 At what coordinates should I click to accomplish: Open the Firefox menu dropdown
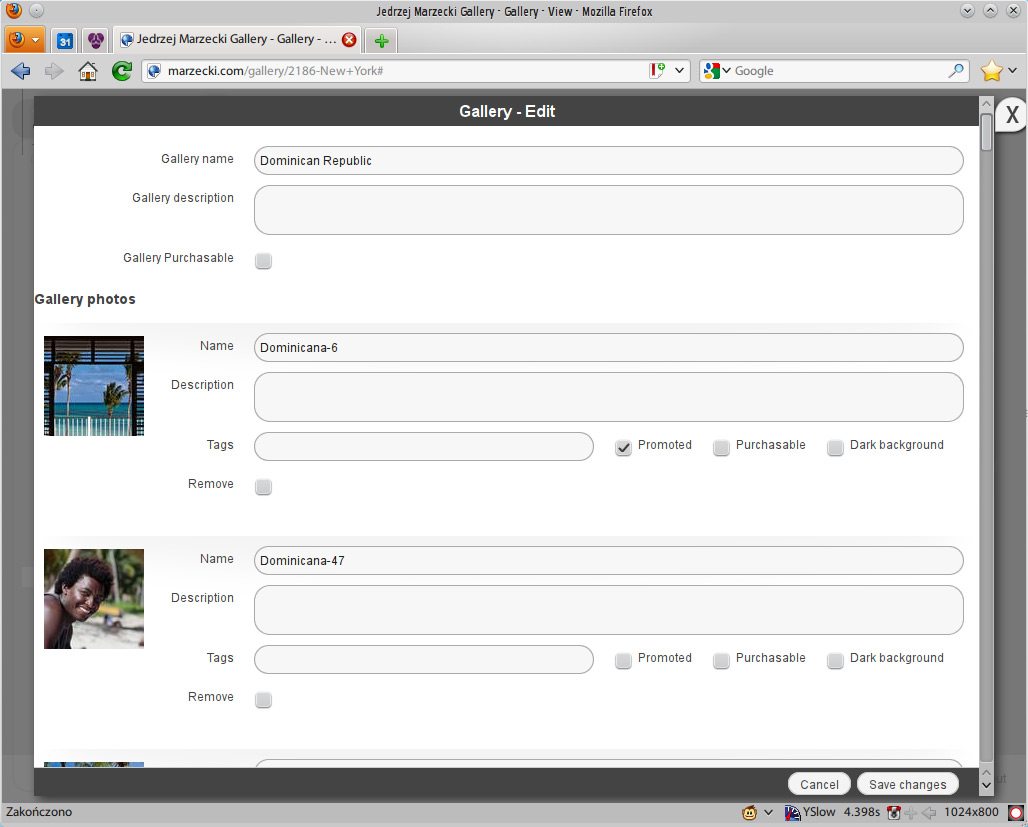[24, 41]
